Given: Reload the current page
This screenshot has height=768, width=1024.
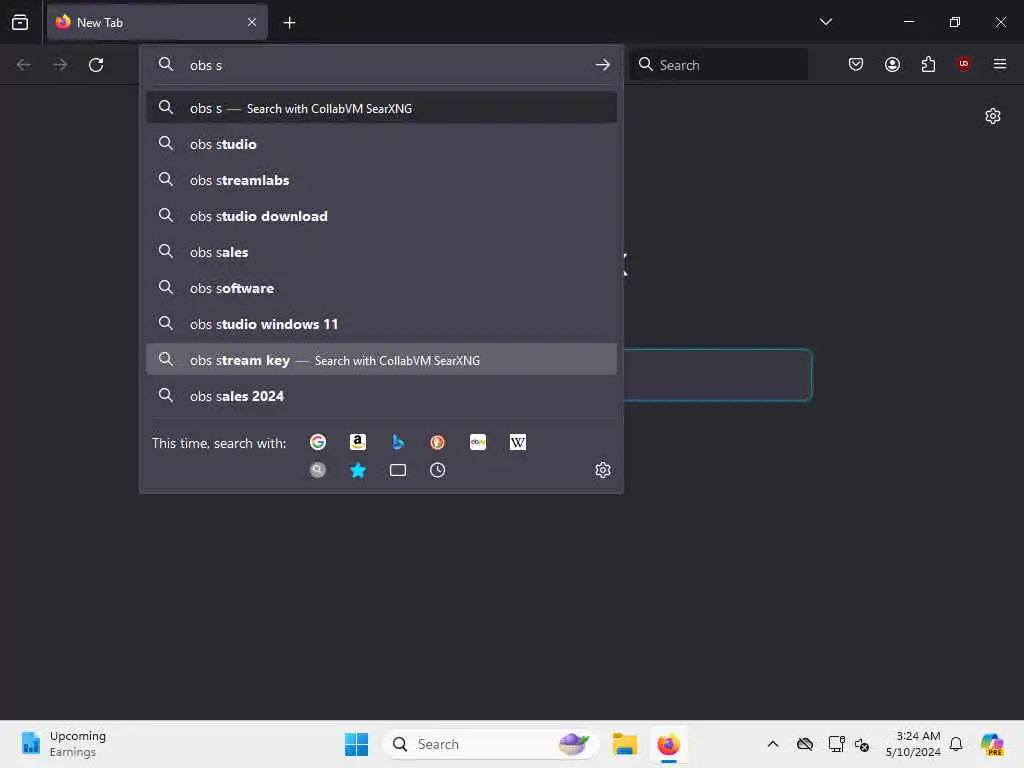Looking at the screenshot, I should coord(96,65).
